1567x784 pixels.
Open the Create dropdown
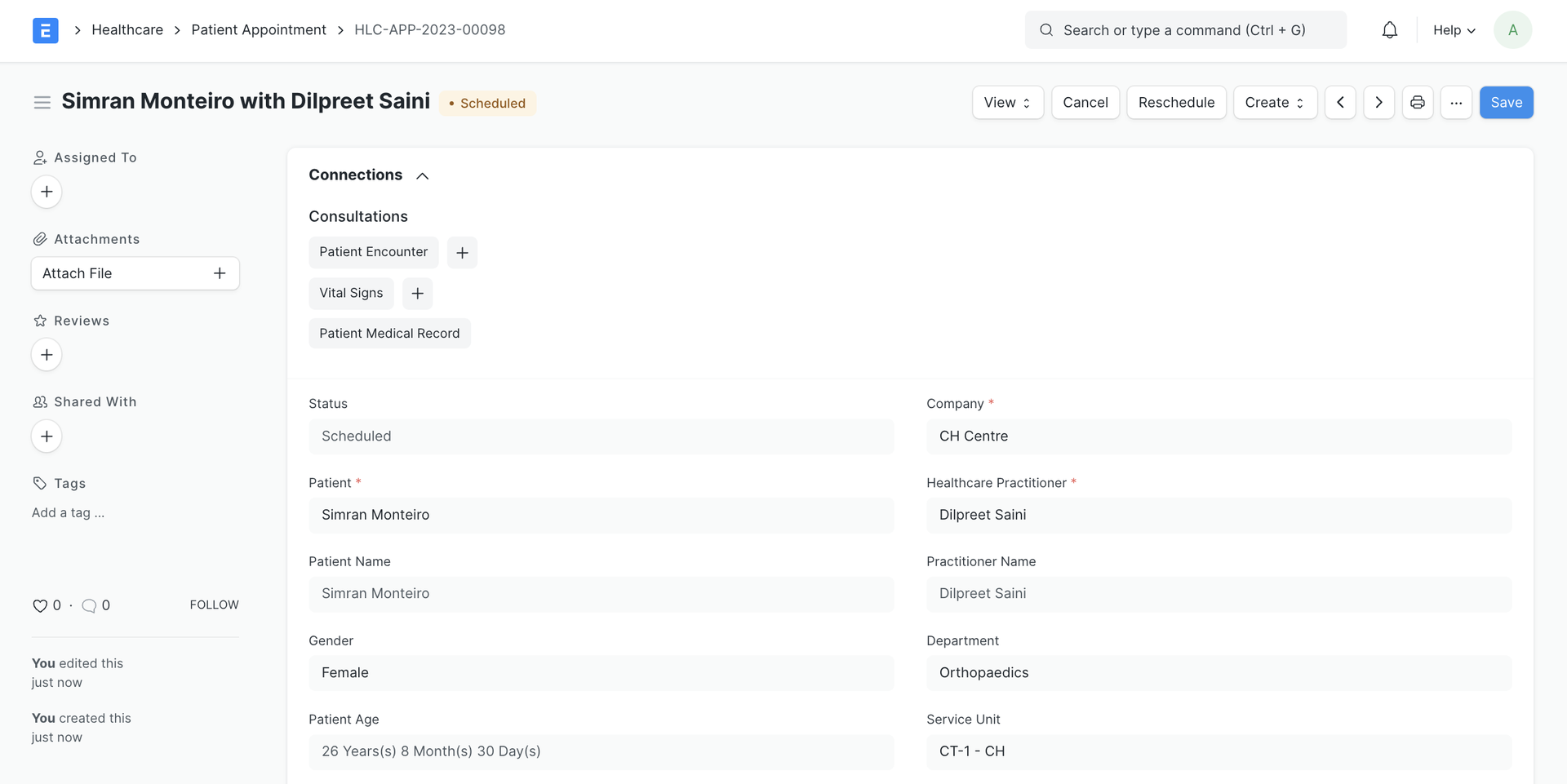tap(1275, 103)
